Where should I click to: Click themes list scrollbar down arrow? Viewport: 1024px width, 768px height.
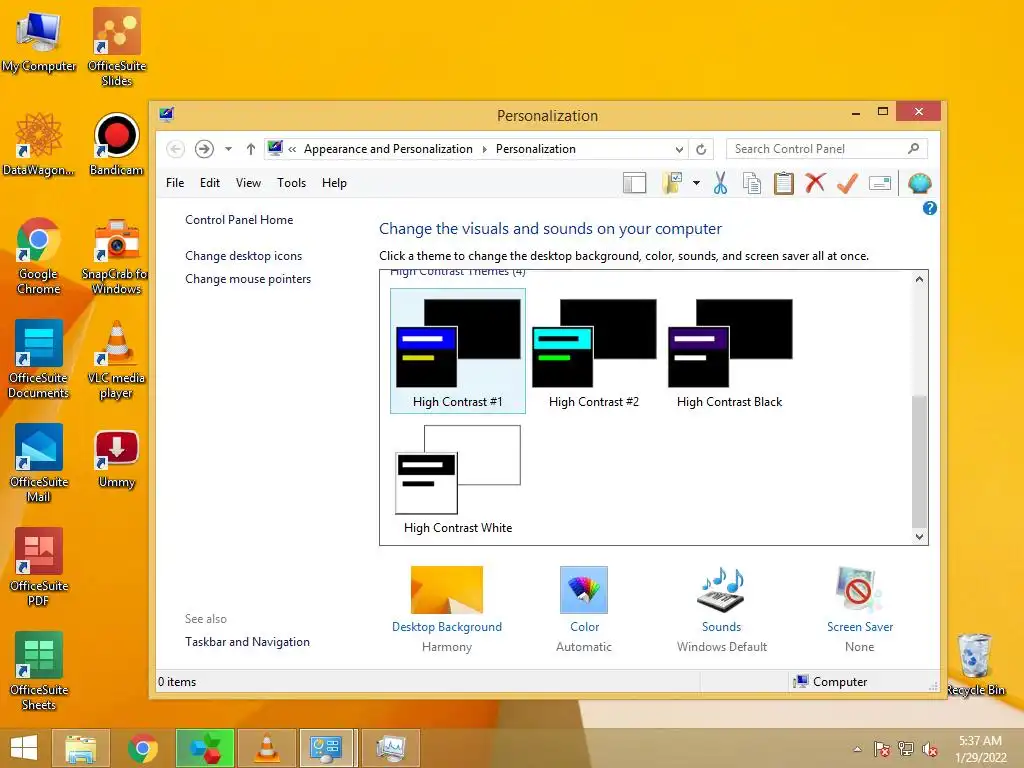pyautogui.click(x=919, y=537)
